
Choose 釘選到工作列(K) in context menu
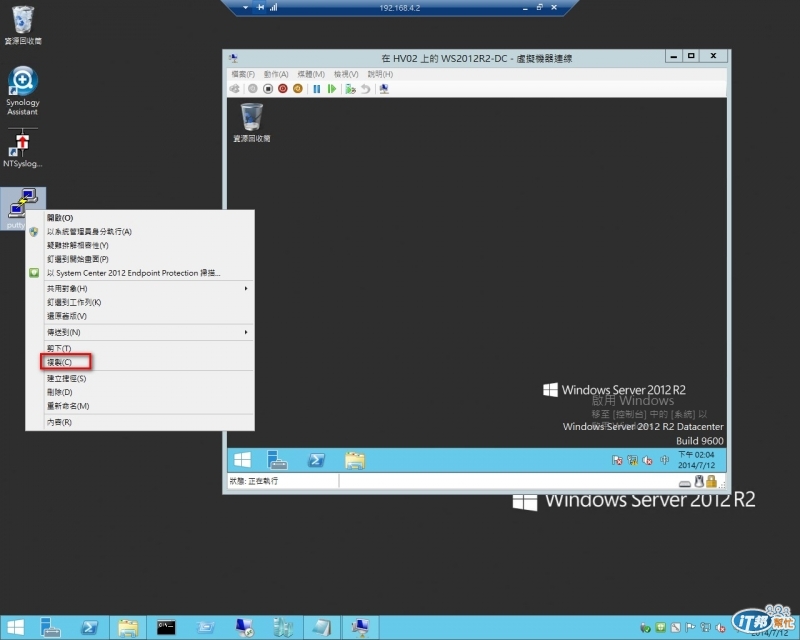point(140,302)
